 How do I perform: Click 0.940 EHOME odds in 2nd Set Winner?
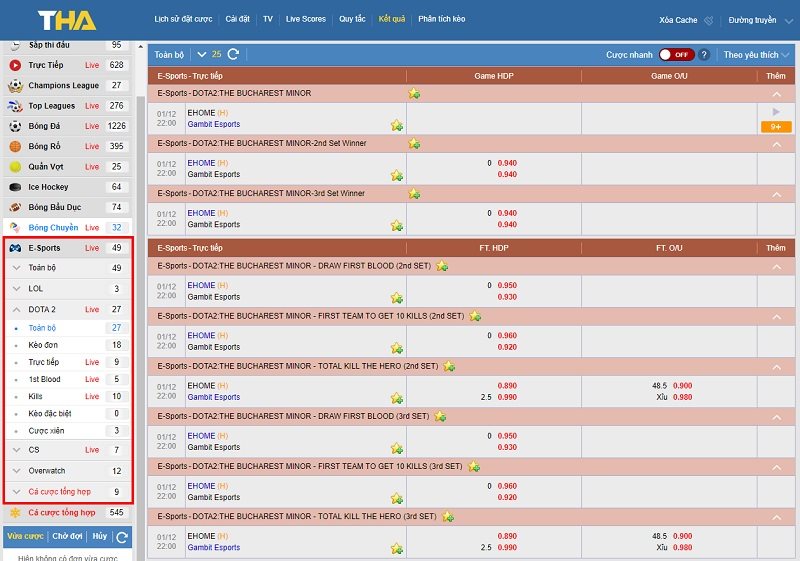(507, 163)
